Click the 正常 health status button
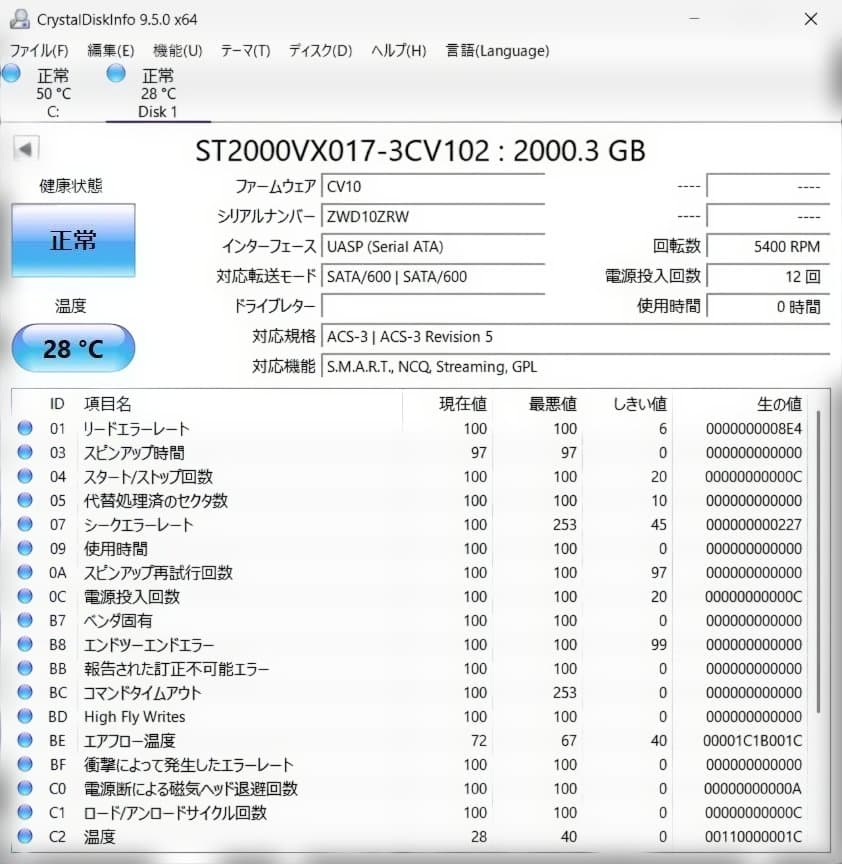Viewport: 842px width, 864px height. tap(73, 240)
